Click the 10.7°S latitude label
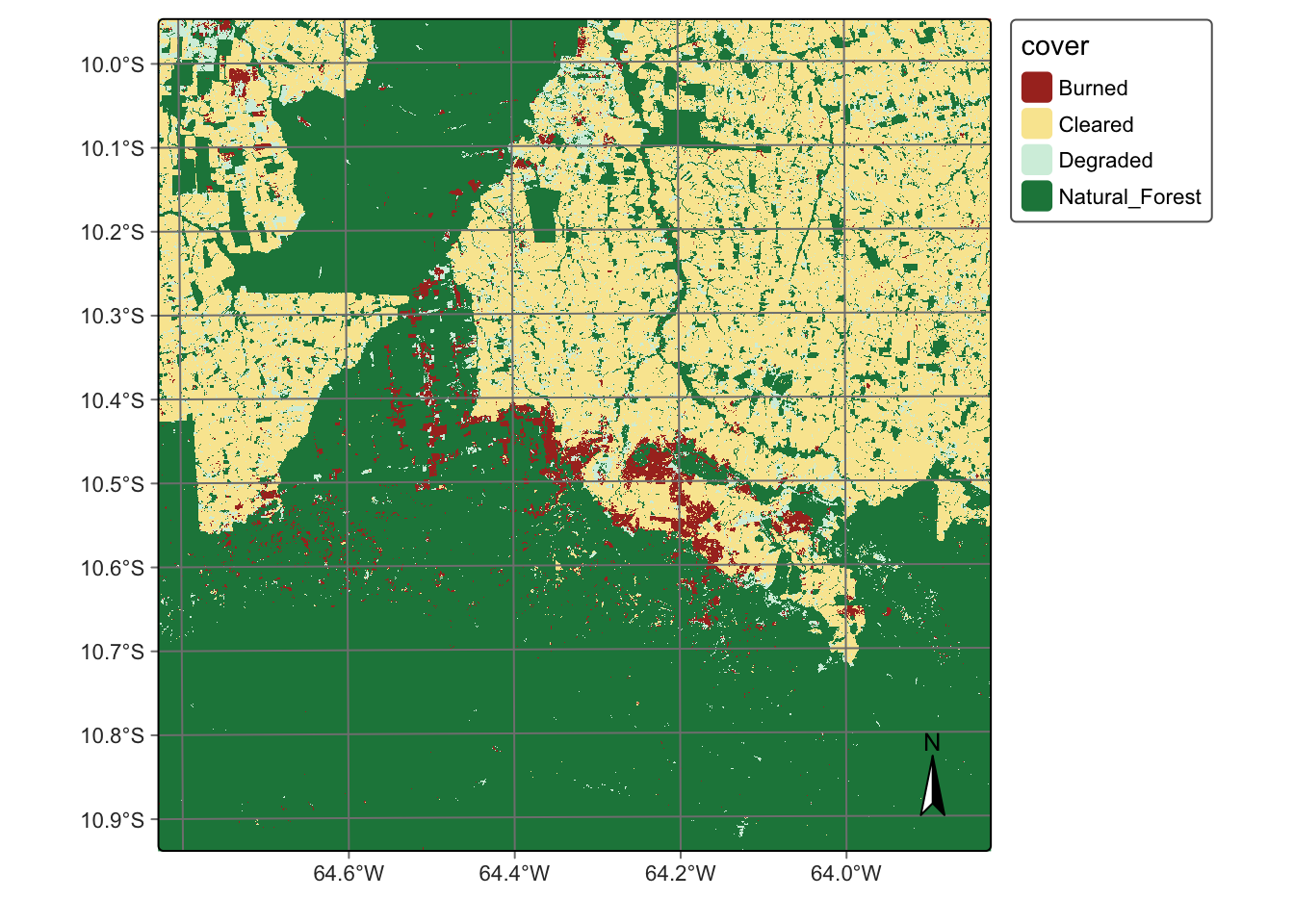Viewport: 1294px width, 924px height. coord(113,652)
